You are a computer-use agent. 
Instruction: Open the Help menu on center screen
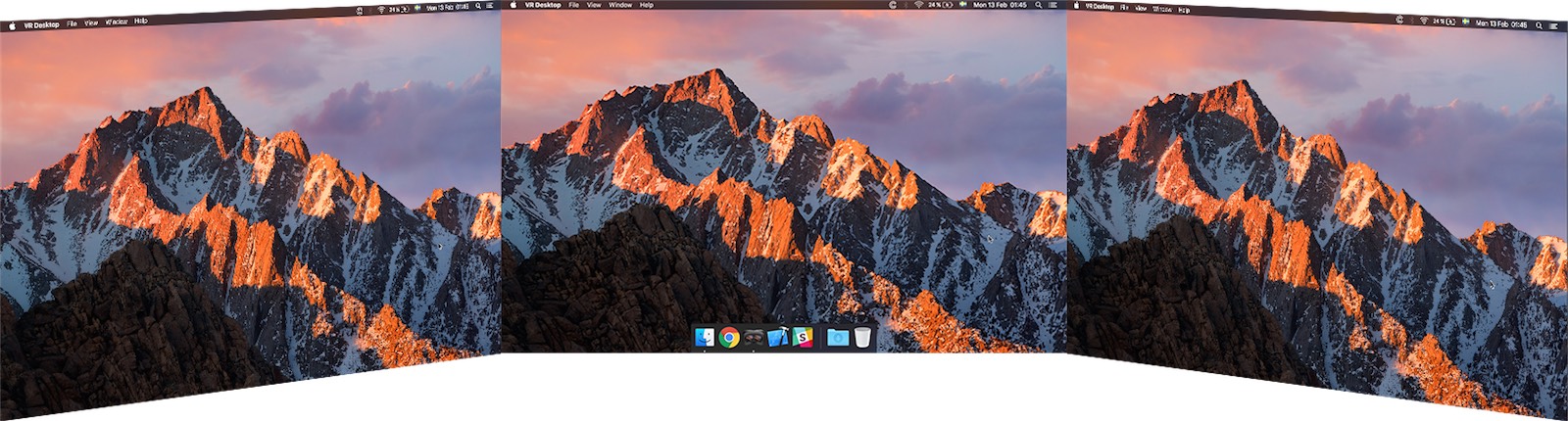pyautogui.click(x=647, y=5)
